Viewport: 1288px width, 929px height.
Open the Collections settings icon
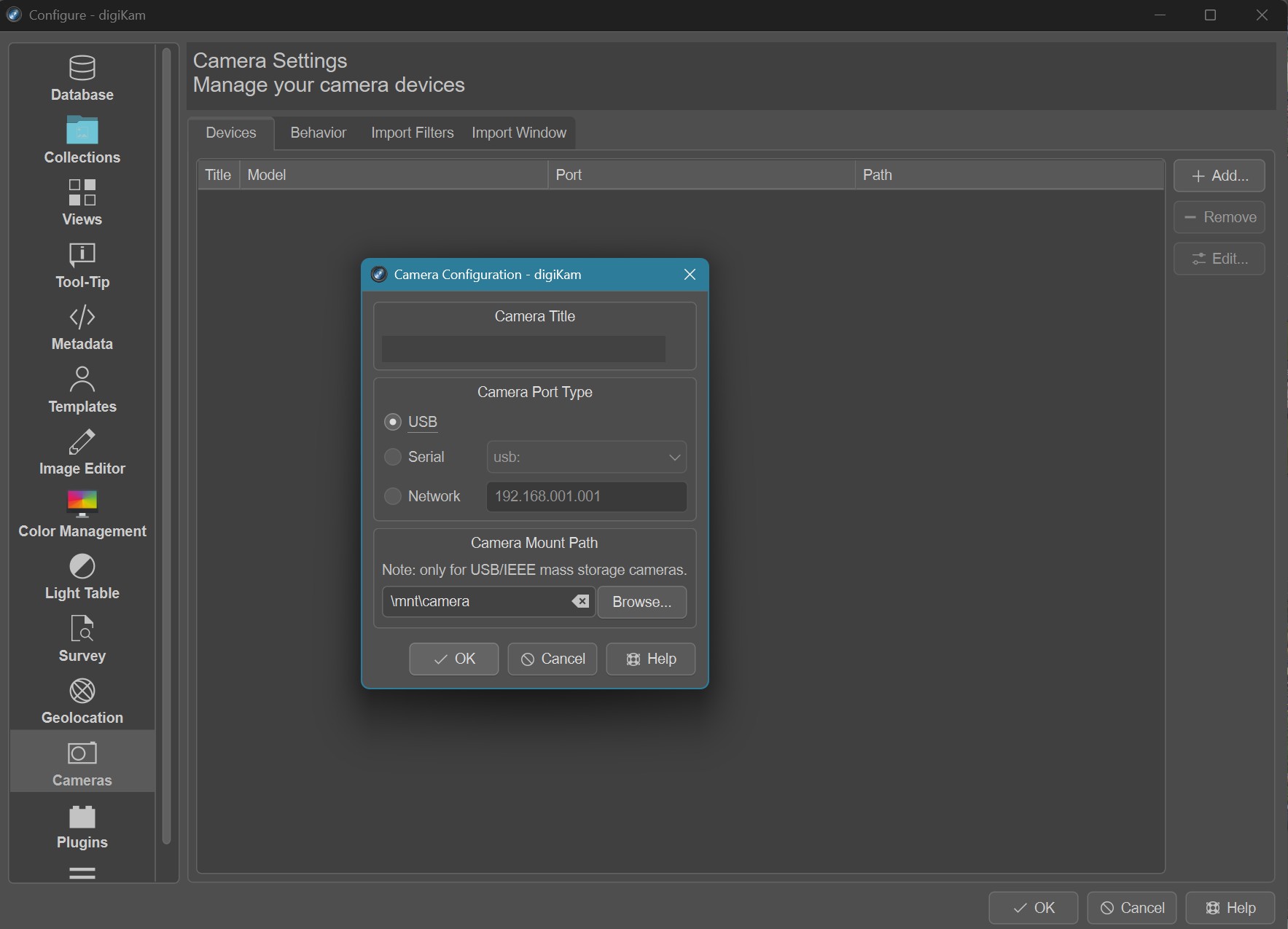tap(82, 140)
